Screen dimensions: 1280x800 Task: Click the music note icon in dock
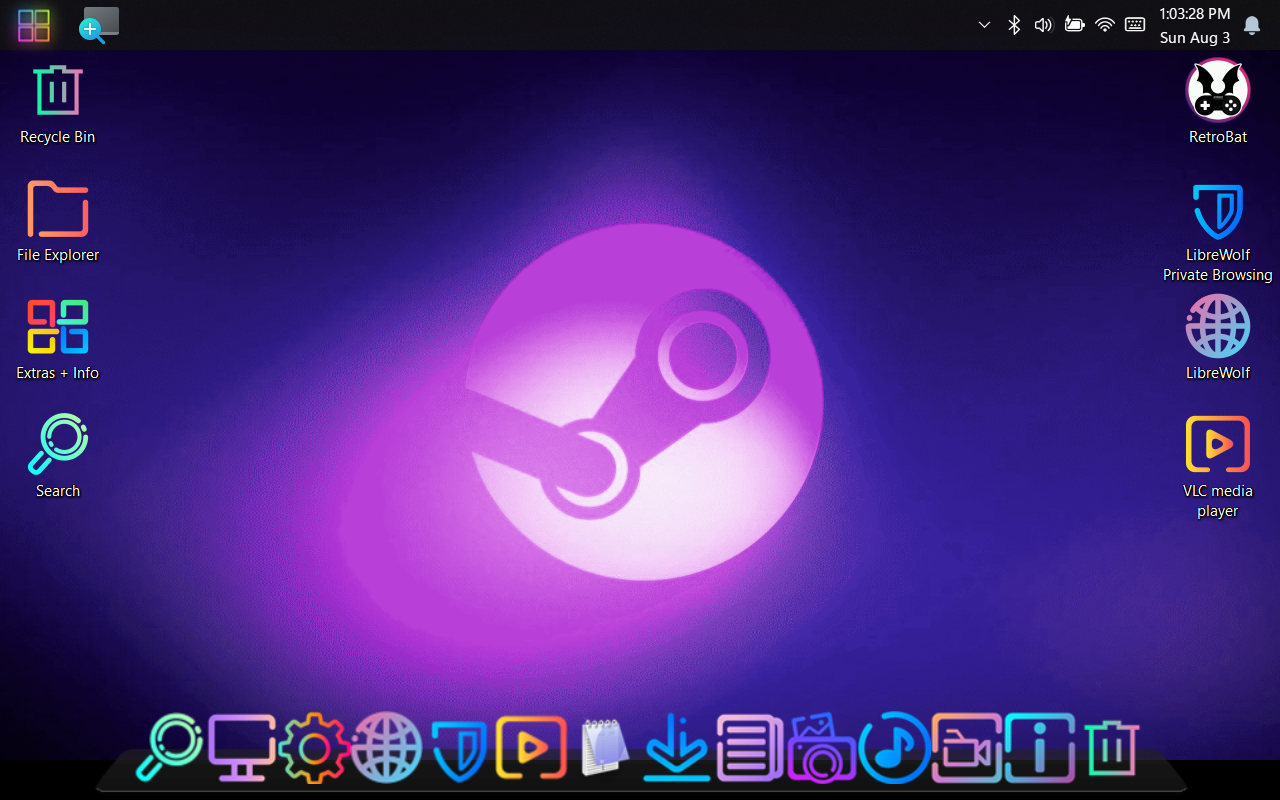tap(893, 748)
